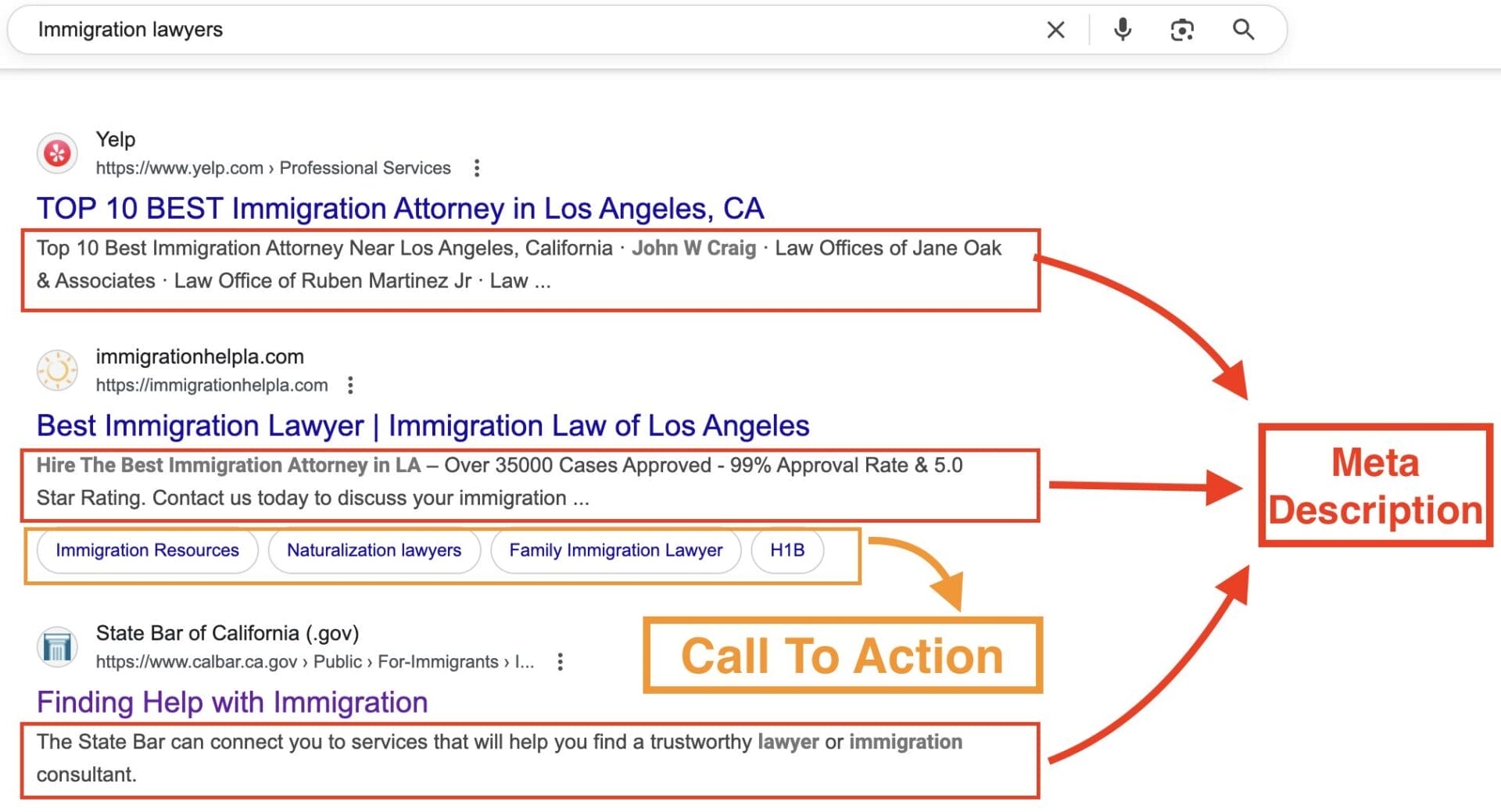1501x812 pixels.
Task: Click the magnifying glass search icon
Action: tap(1243, 30)
